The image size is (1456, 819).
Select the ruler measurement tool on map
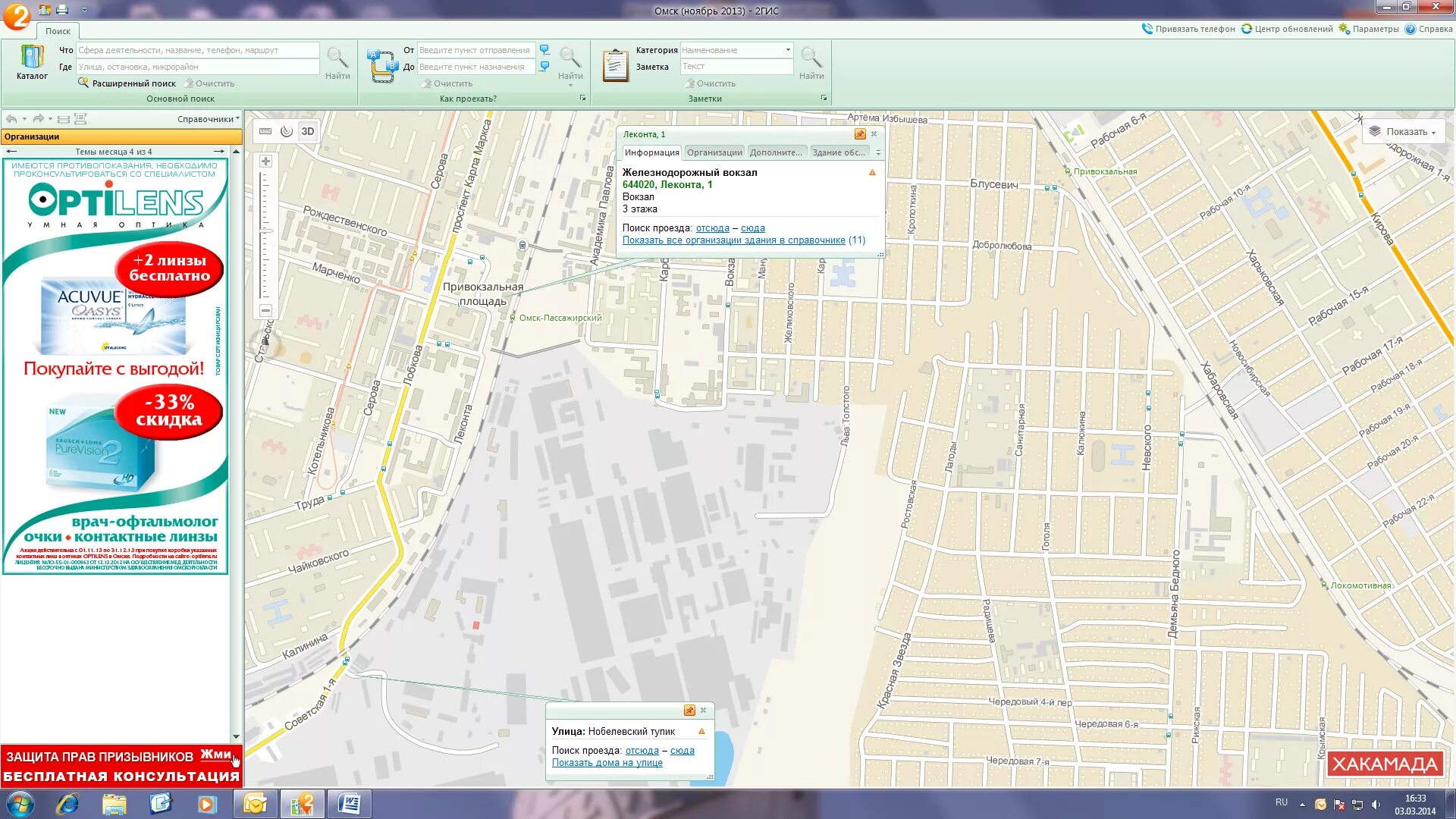(265, 131)
